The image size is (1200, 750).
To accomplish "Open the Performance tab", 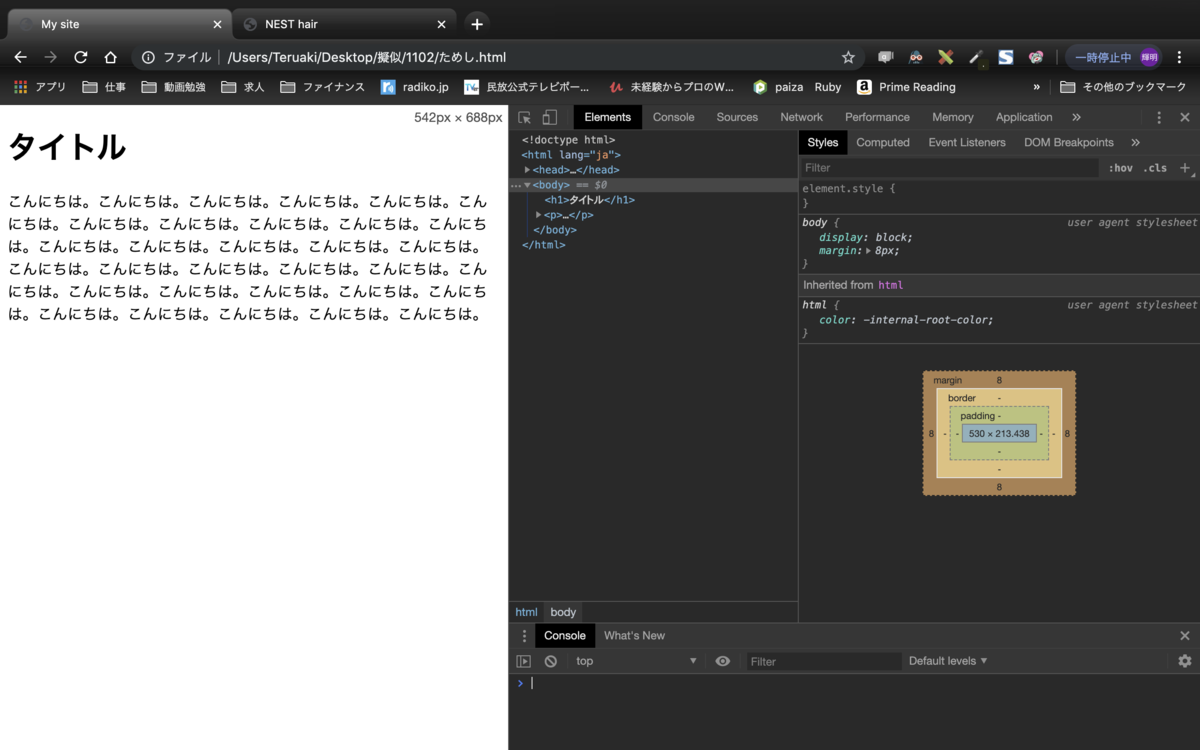I will point(877,117).
